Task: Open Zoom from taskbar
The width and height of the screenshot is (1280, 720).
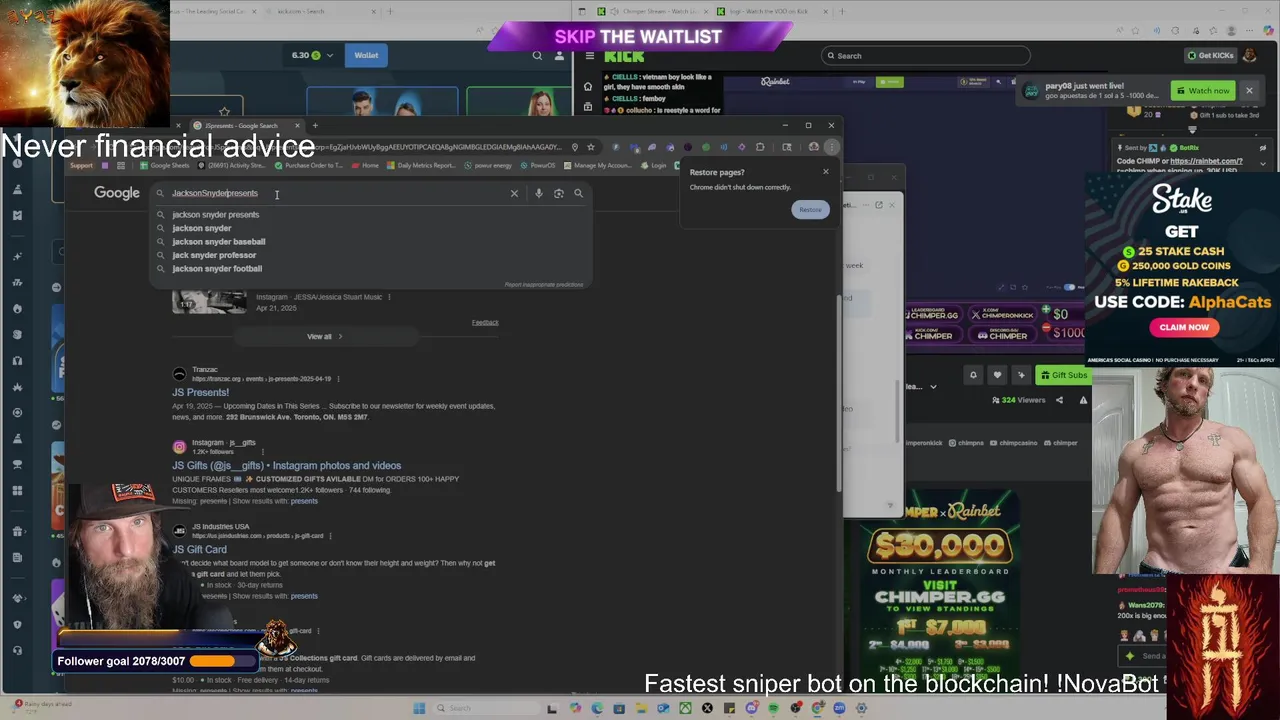Action: pos(839,708)
